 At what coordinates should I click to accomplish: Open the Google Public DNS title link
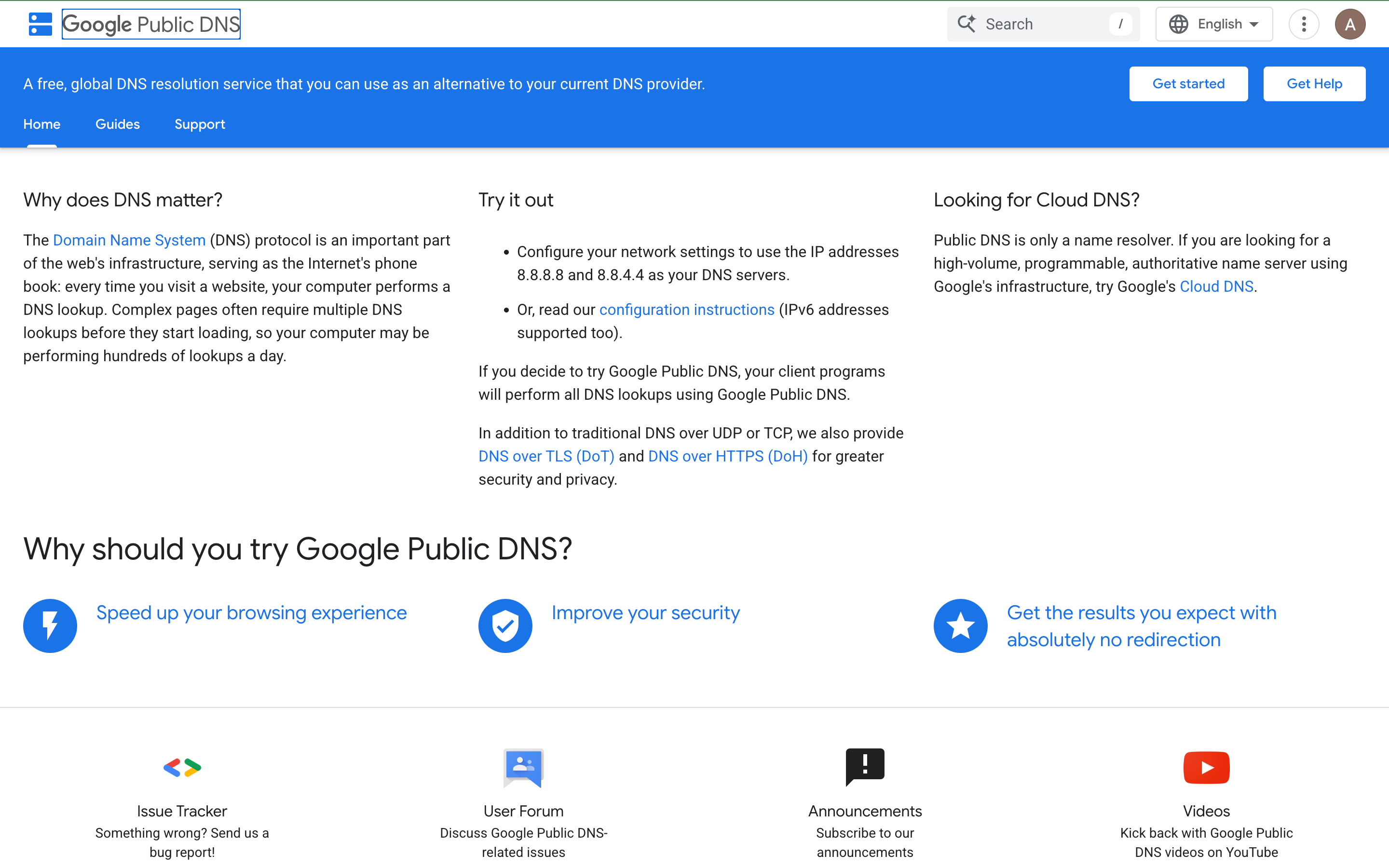[151, 24]
